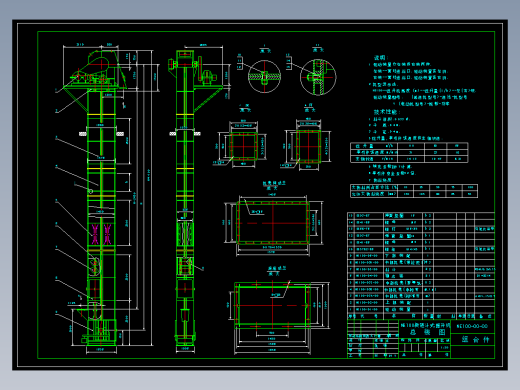The width and height of the screenshot is (520, 390).
Task: Click row 1 of the parts list
Action: point(421,309)
